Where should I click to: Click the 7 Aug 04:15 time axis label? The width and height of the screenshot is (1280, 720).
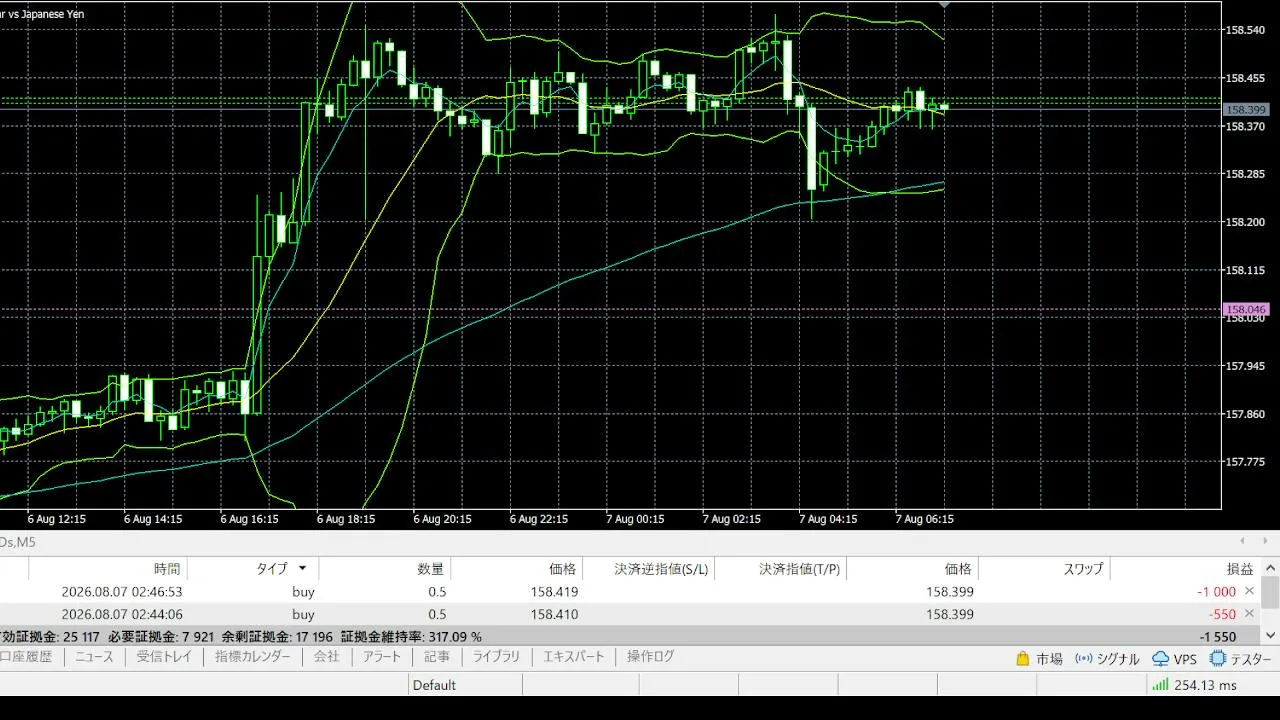coord(827,519)
